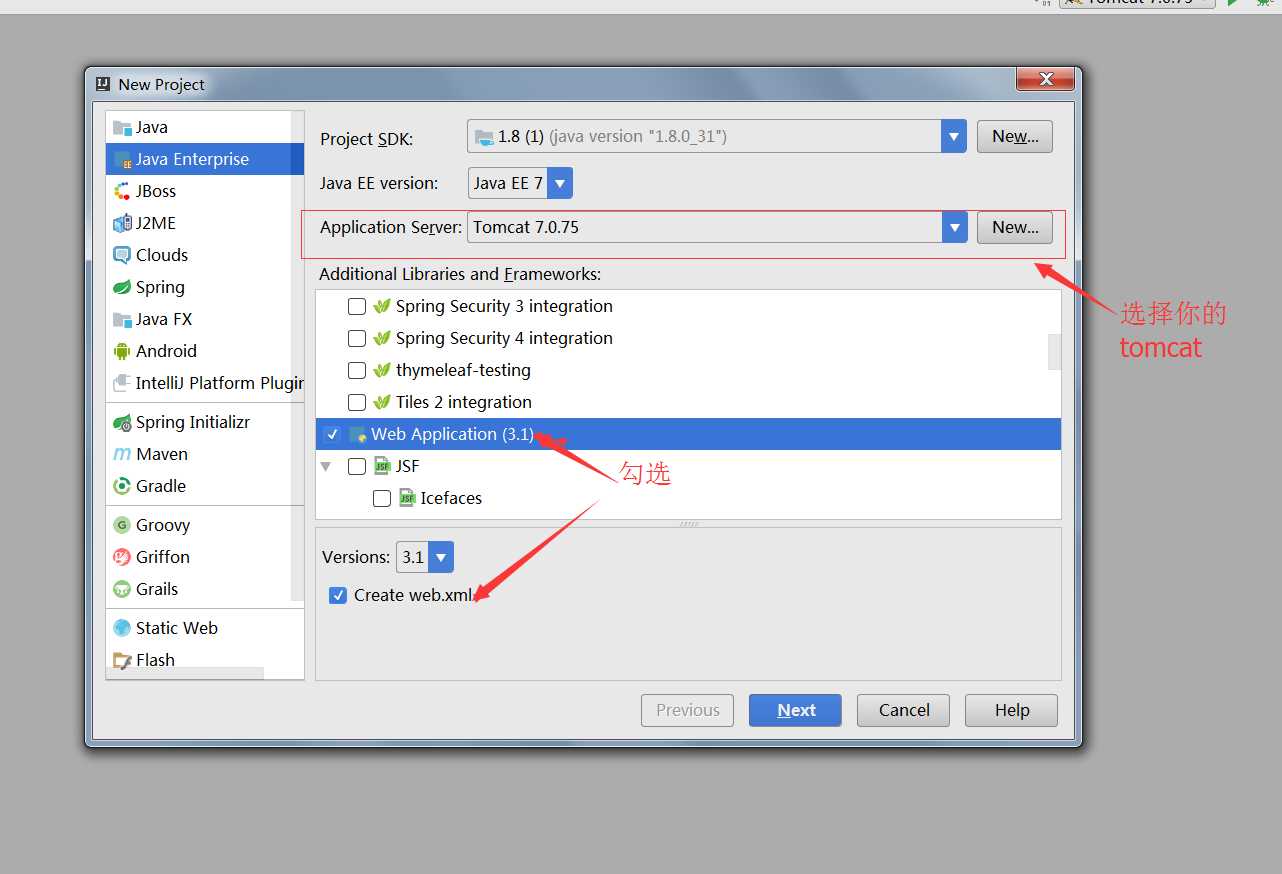Open the Tomcat run configuration dropdown

[x=1138, y=3]
